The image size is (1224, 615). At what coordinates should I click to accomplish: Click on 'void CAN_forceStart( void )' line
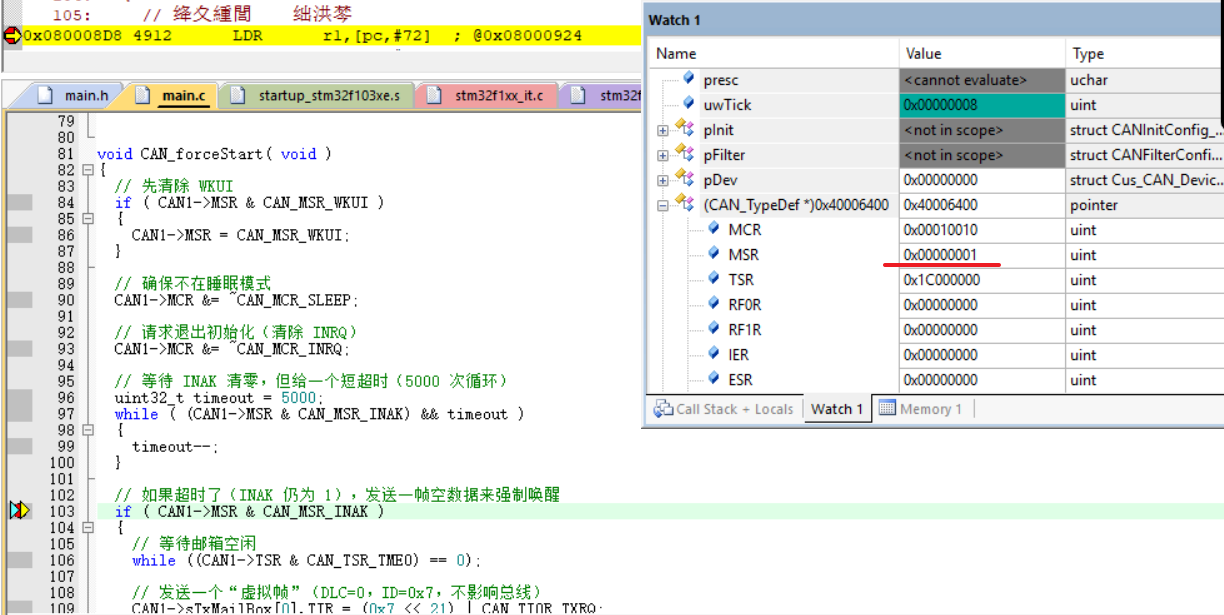[x=214, y=154]
